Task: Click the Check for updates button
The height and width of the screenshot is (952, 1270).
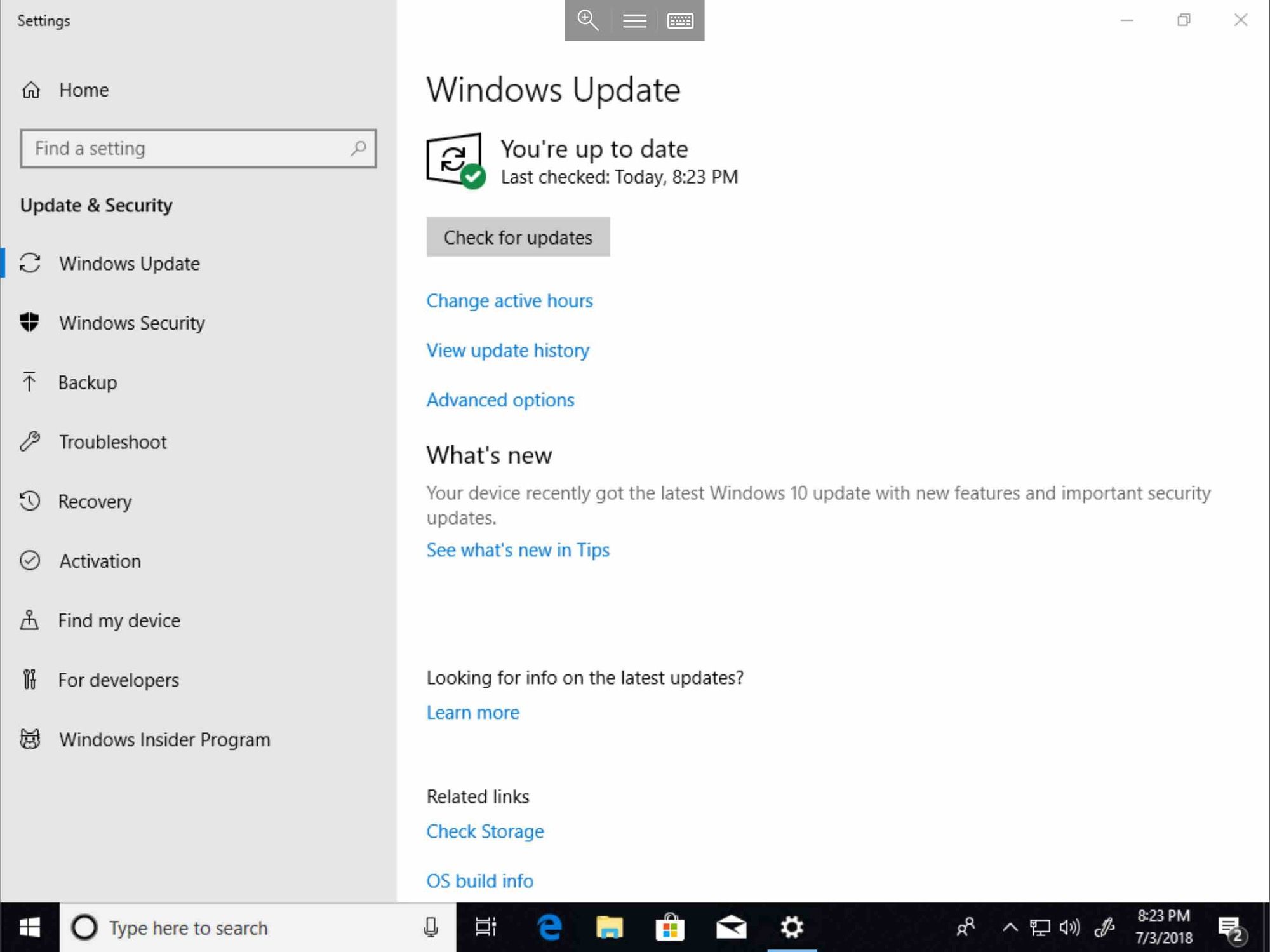Action: point(518,237)
